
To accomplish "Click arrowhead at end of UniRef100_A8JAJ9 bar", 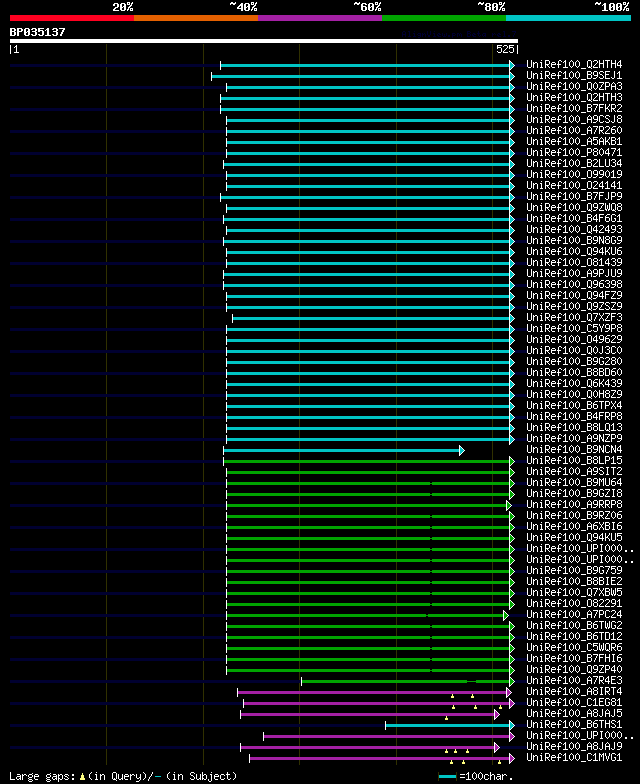I will coord(497,748).
